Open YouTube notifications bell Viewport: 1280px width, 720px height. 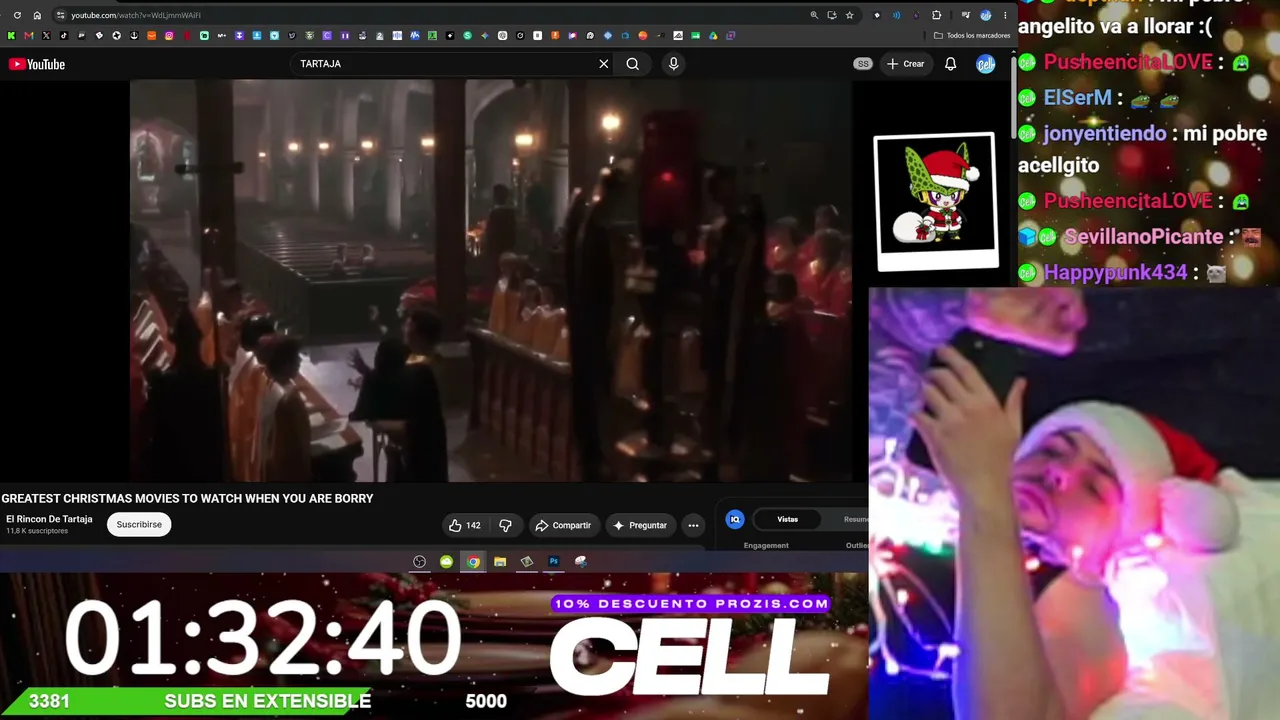point(951,64)
